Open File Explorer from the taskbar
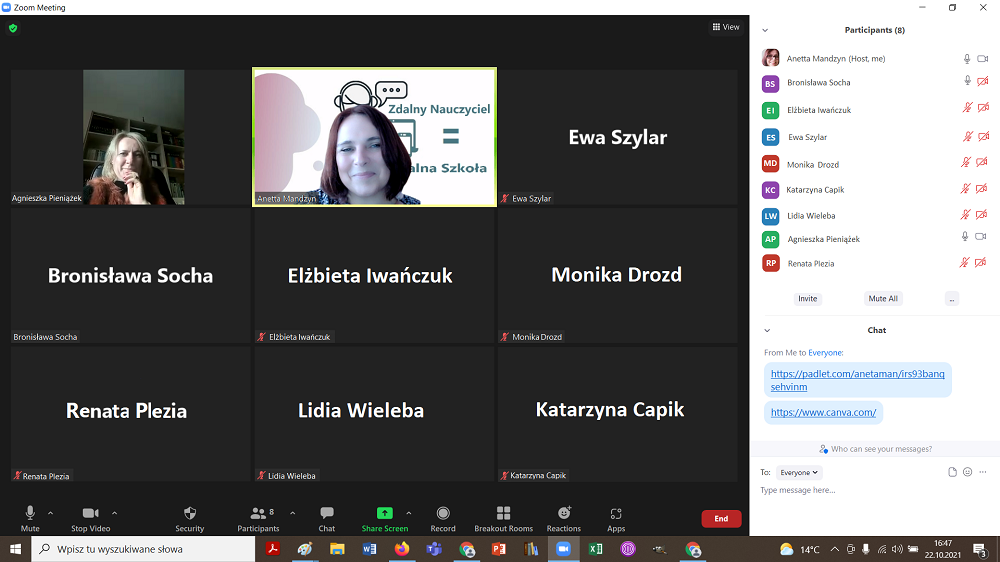The height and width of the screenshot is (562, 1000). click(337, 549)
